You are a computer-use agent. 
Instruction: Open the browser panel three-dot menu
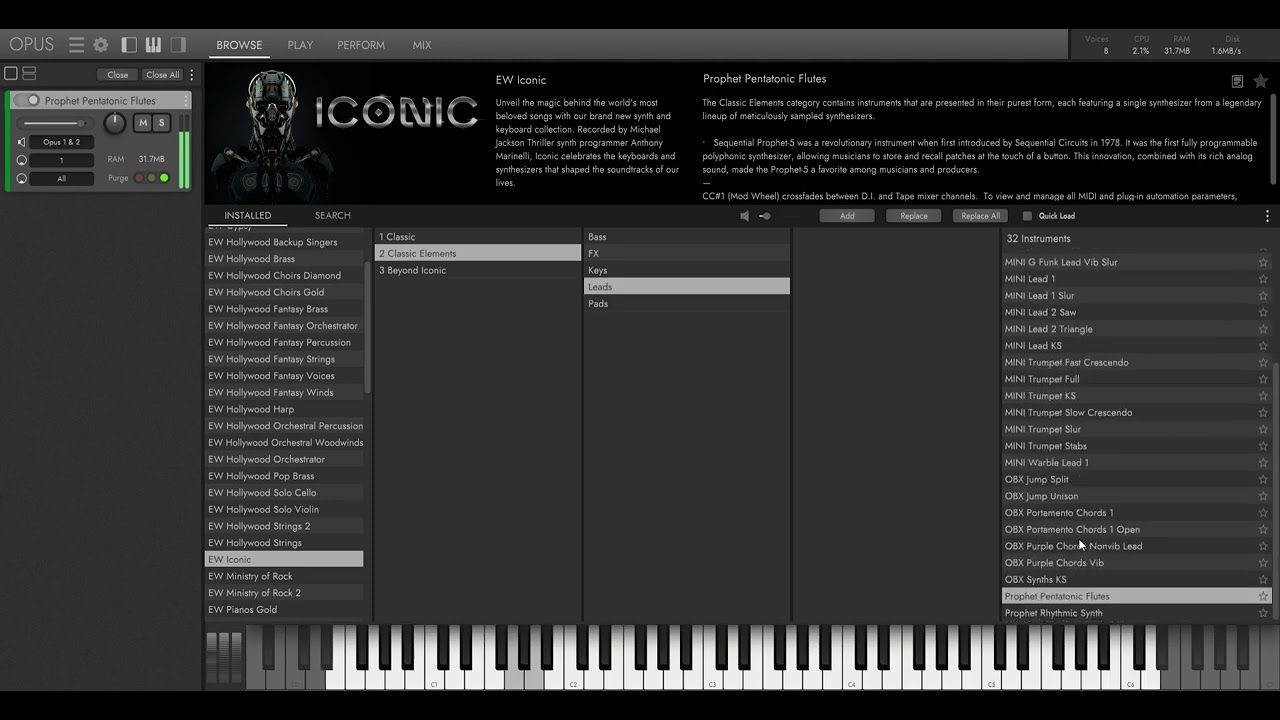(x=1267, y=216)
